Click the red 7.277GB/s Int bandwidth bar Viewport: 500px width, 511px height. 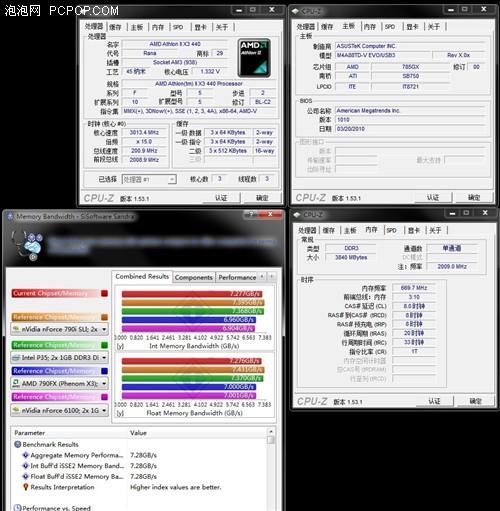(x=192, y=294)
